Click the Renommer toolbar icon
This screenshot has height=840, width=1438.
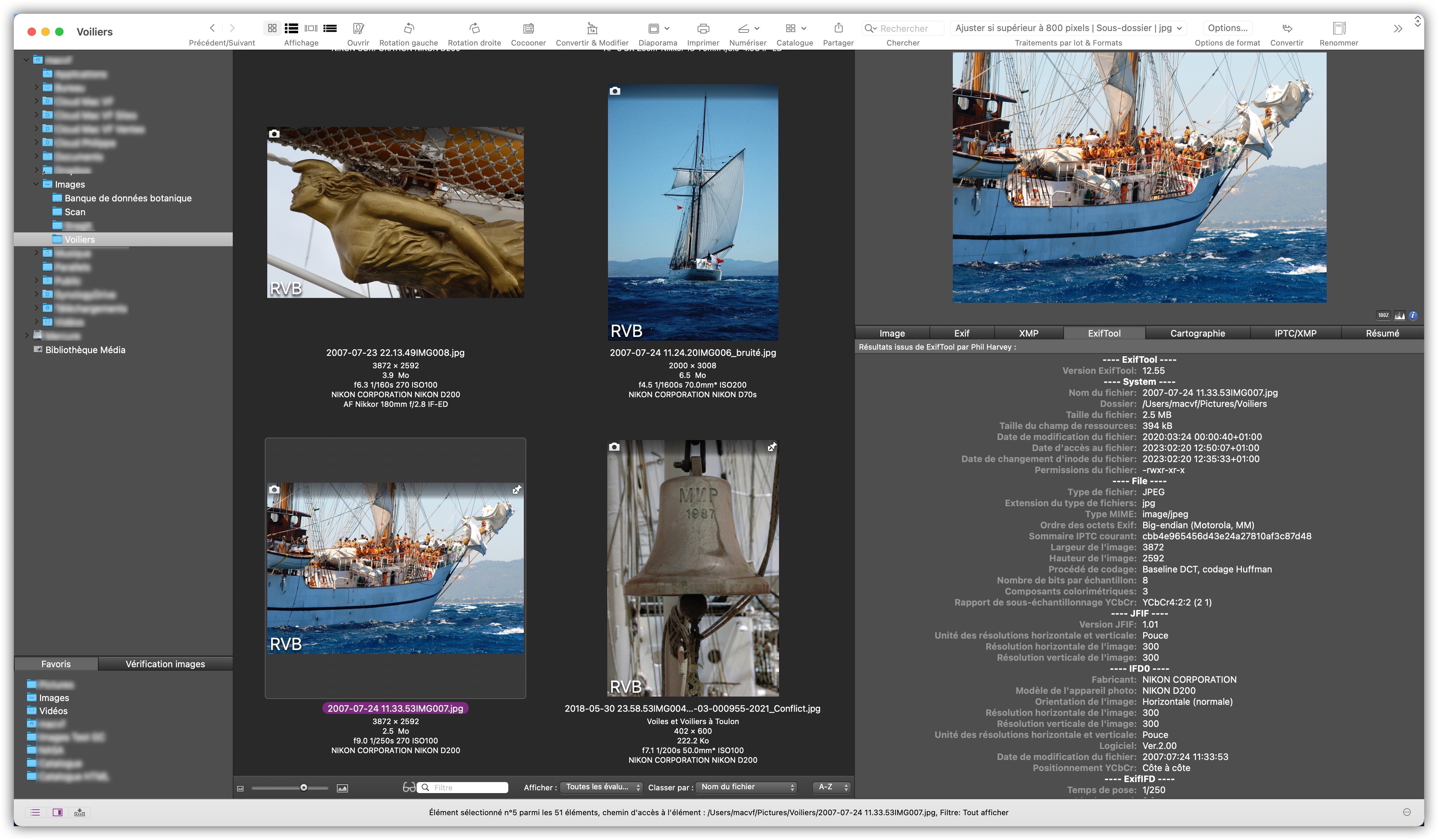(1339, 28)
